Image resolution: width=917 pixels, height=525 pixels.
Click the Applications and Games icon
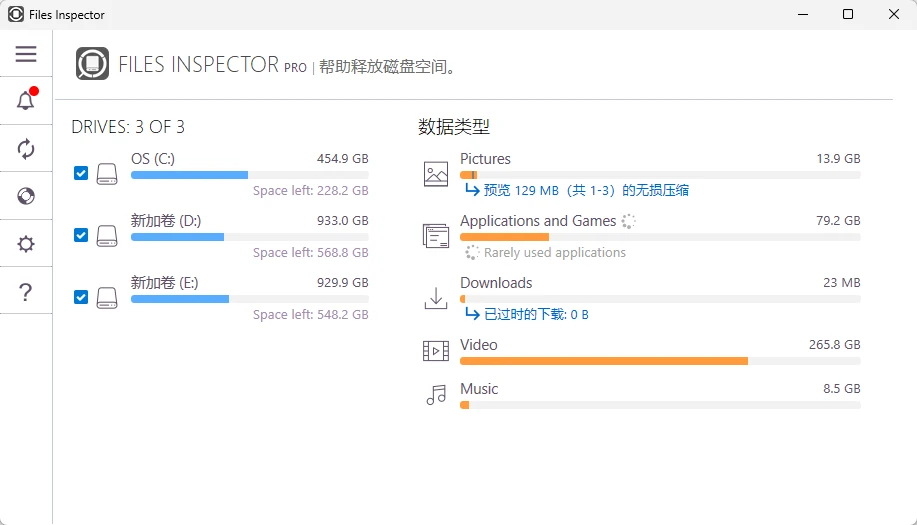point(436,236)
